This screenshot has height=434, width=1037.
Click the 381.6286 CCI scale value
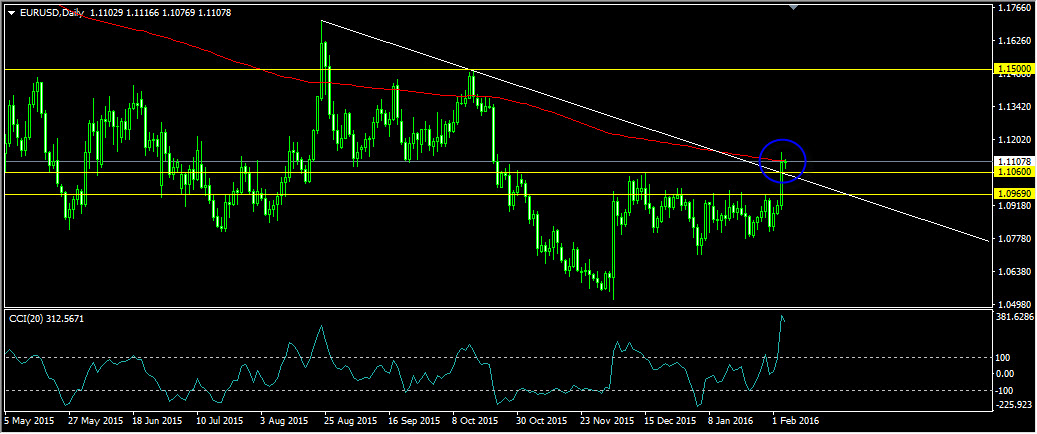pyautogui.click(x=1016, y=317)
